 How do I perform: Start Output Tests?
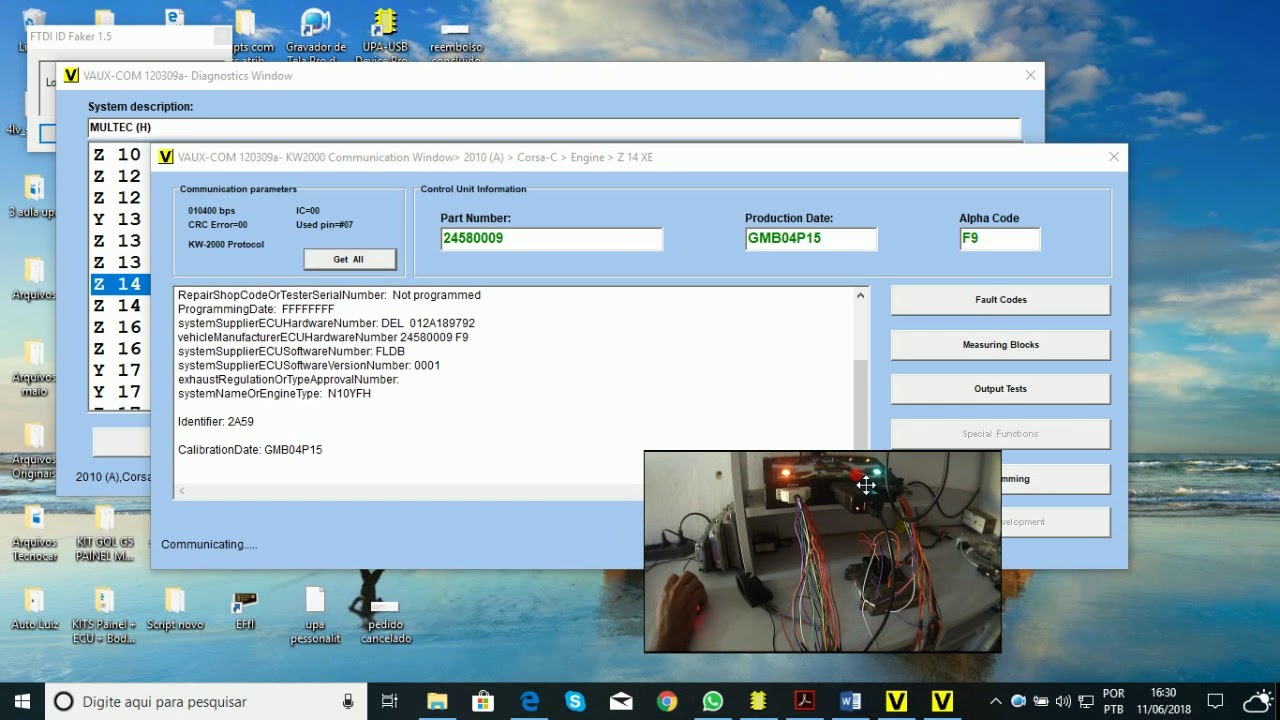click(1000, 389)
